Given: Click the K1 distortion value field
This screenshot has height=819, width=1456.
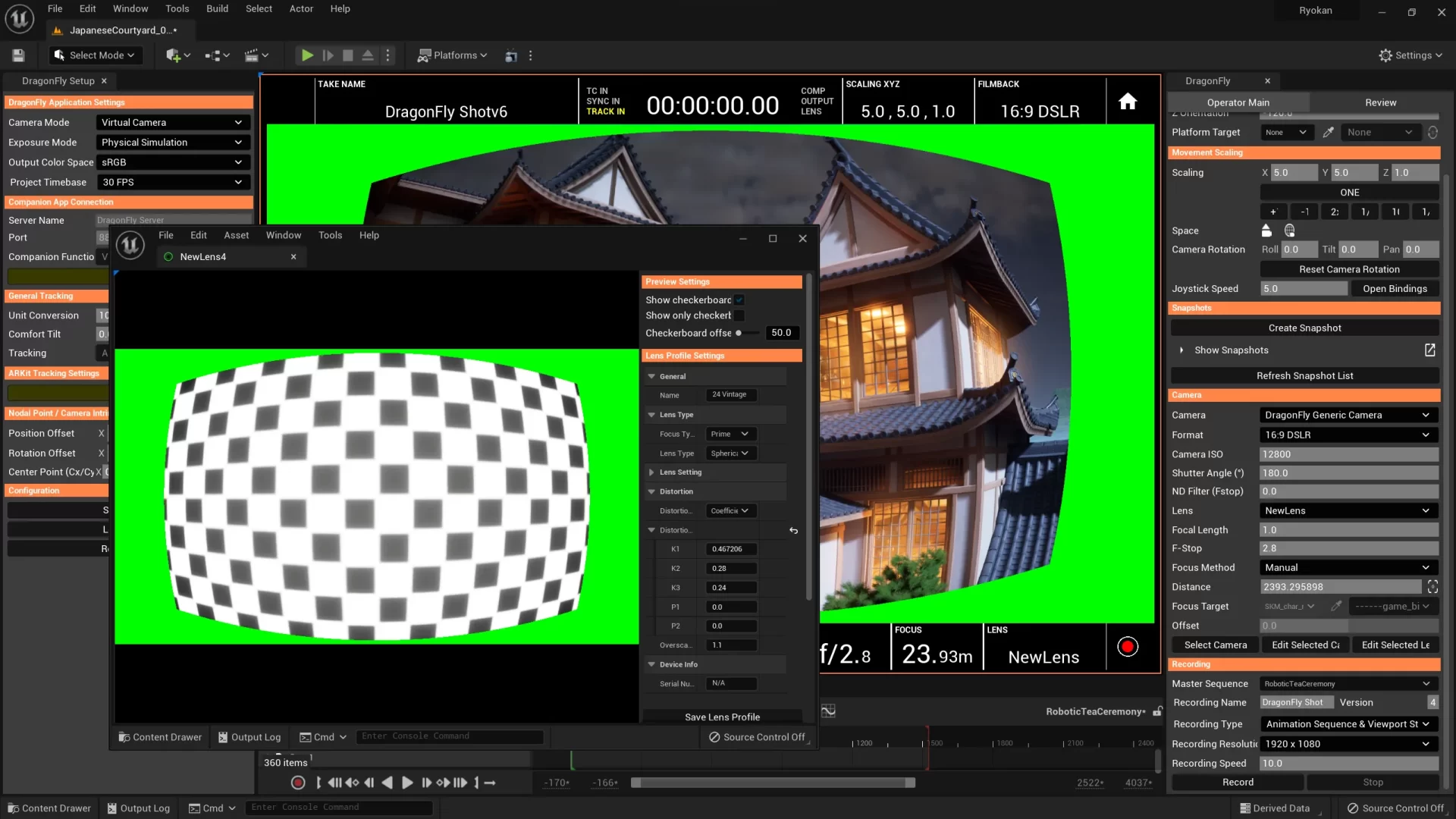Looking at the screenshot, I should (x=731, y=549).
